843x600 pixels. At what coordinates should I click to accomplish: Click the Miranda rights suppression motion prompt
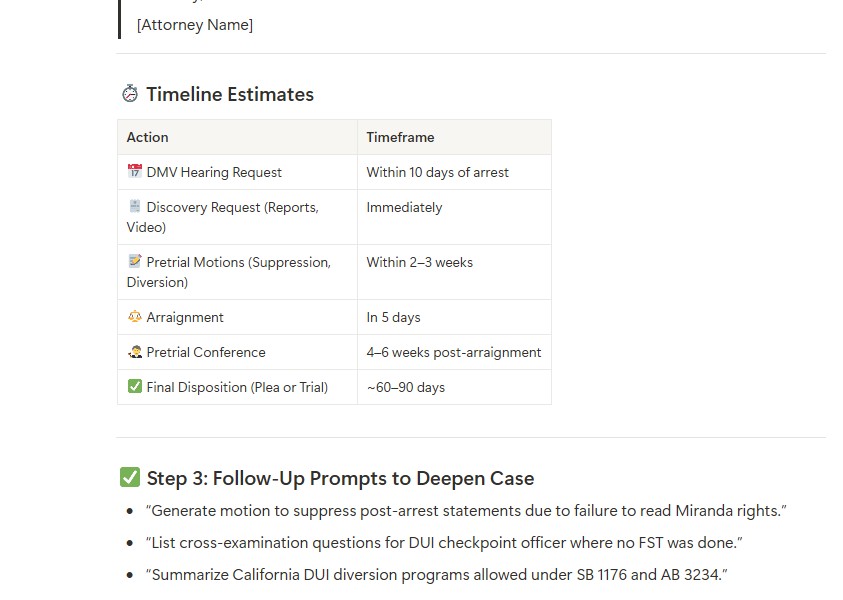[466, 511]
